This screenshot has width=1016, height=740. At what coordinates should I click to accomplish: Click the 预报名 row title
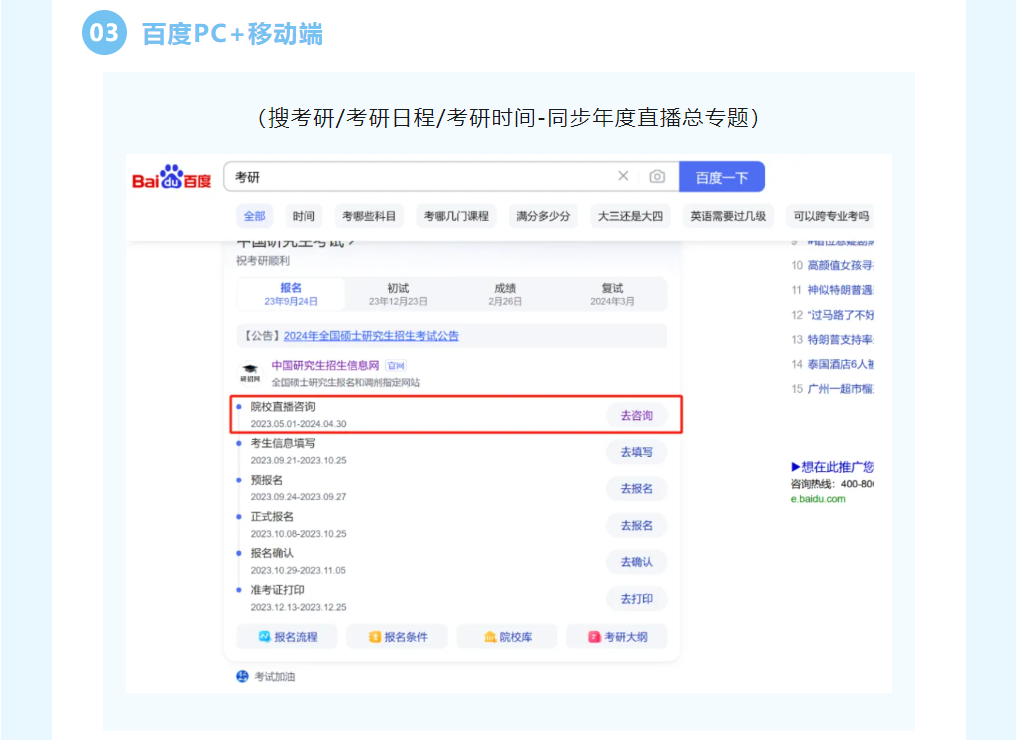267,480
